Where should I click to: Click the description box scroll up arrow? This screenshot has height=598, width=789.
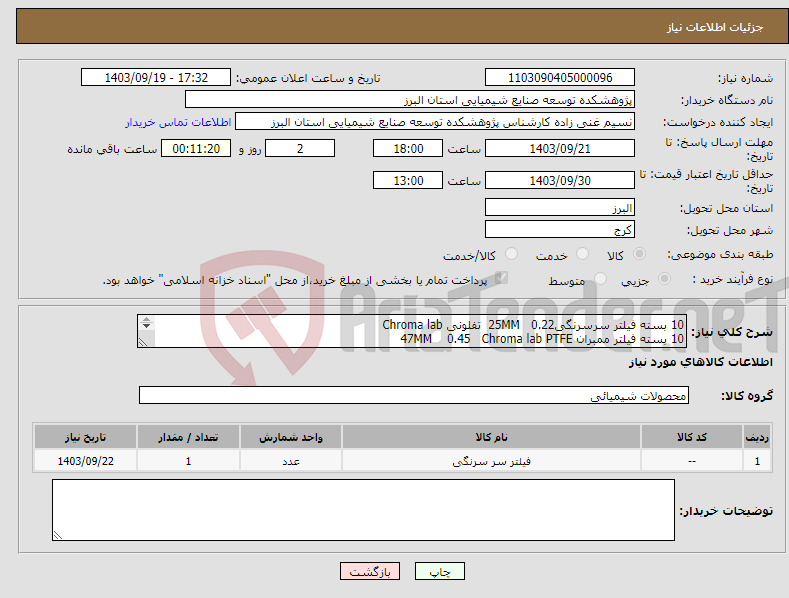(x=146, y=319)
